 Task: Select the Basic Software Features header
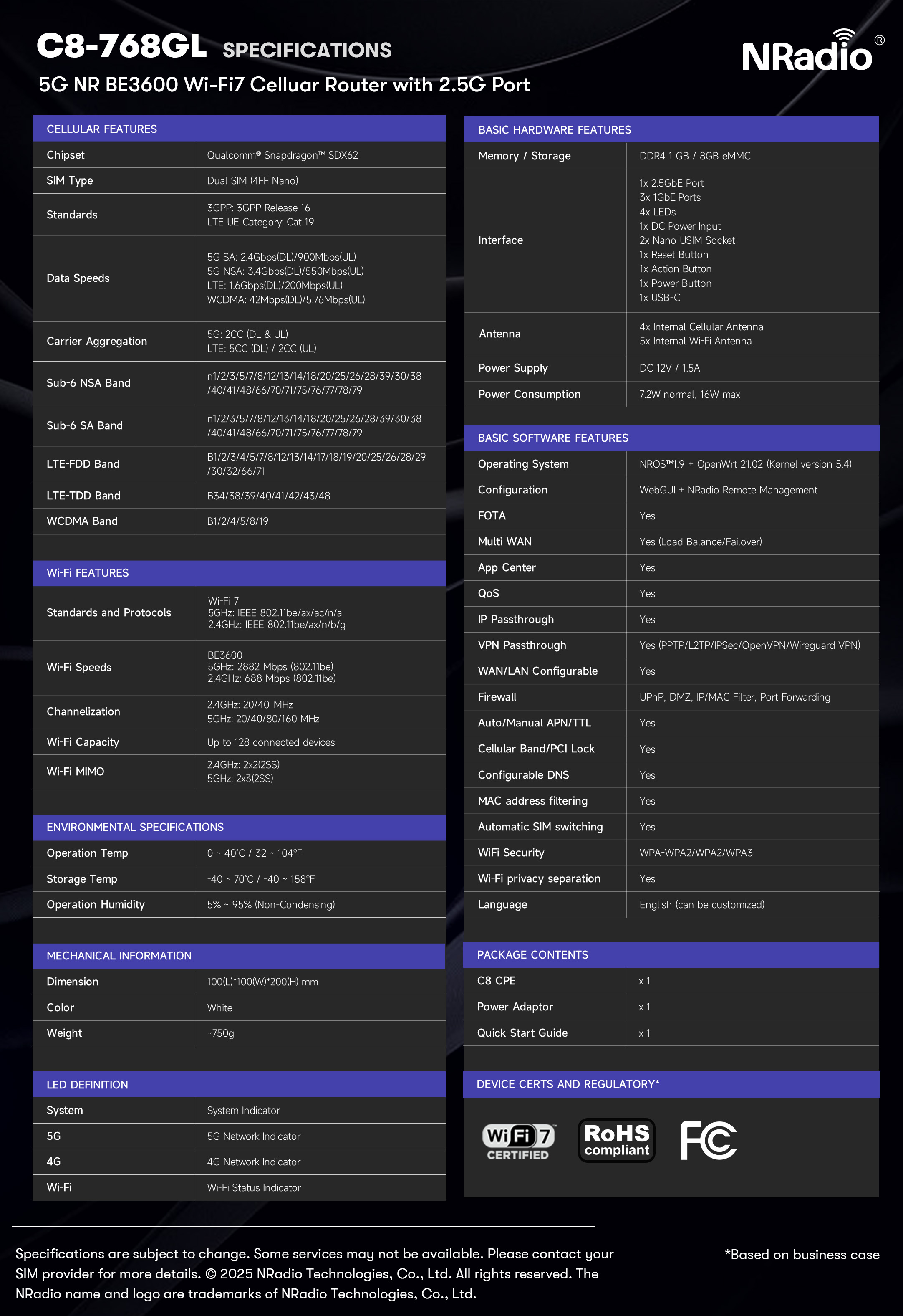[553, 438]
